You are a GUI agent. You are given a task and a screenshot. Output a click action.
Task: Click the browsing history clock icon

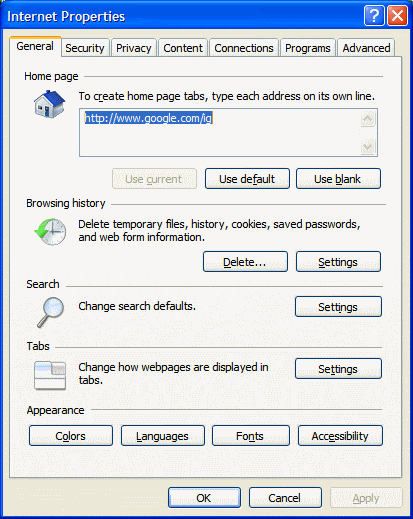[50, 232]
